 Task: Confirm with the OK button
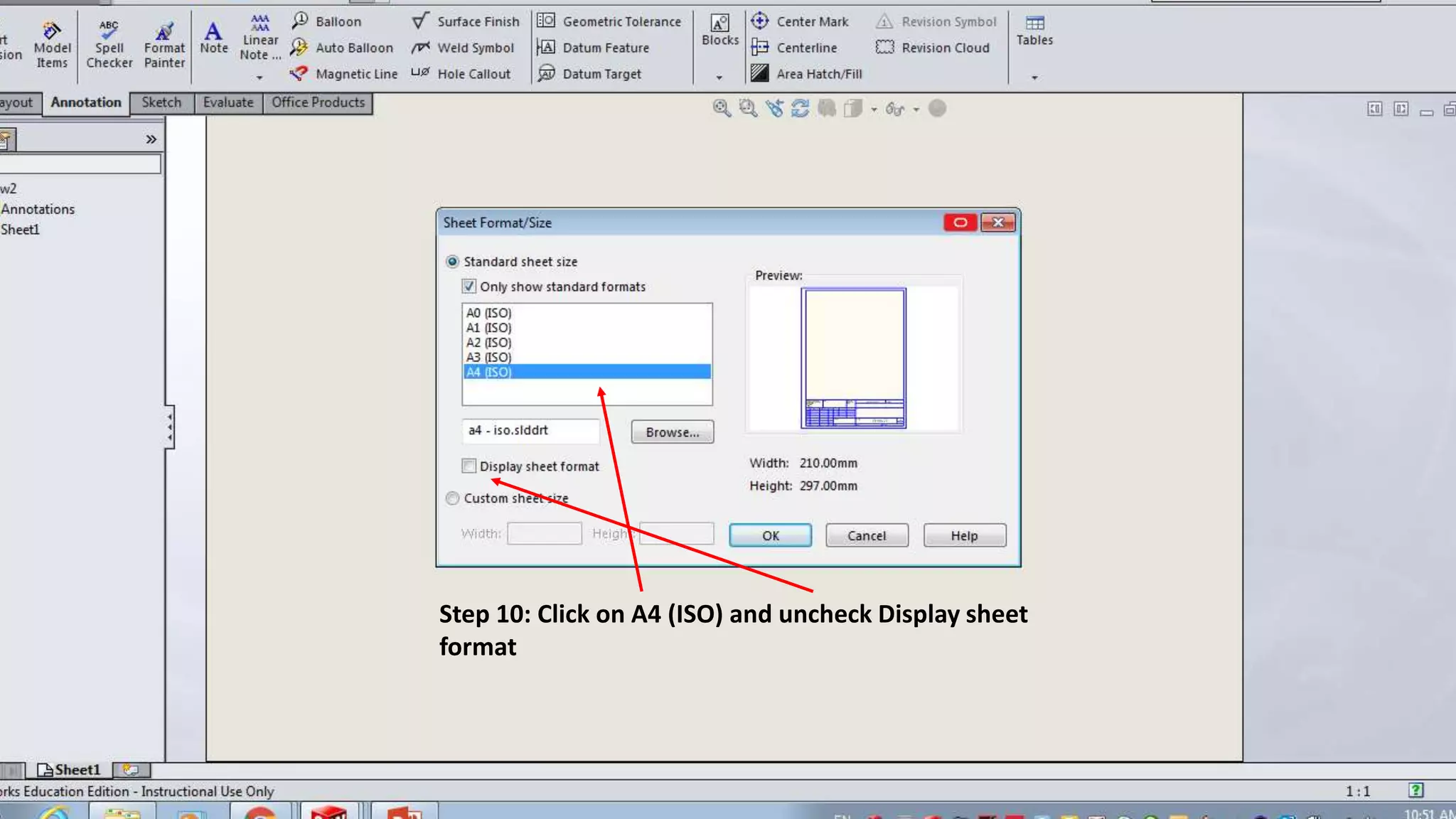(770, 535)
